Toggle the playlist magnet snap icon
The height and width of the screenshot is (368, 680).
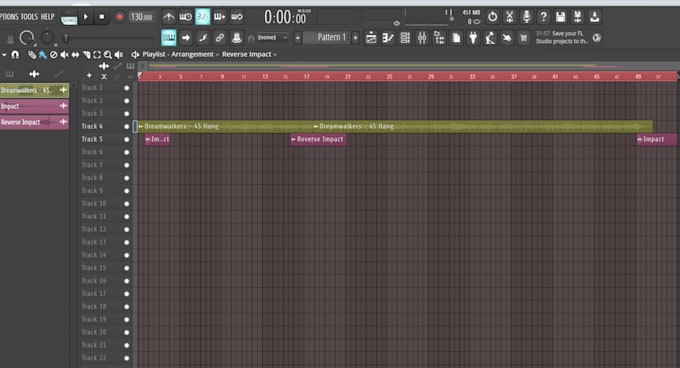pos(15,55)
